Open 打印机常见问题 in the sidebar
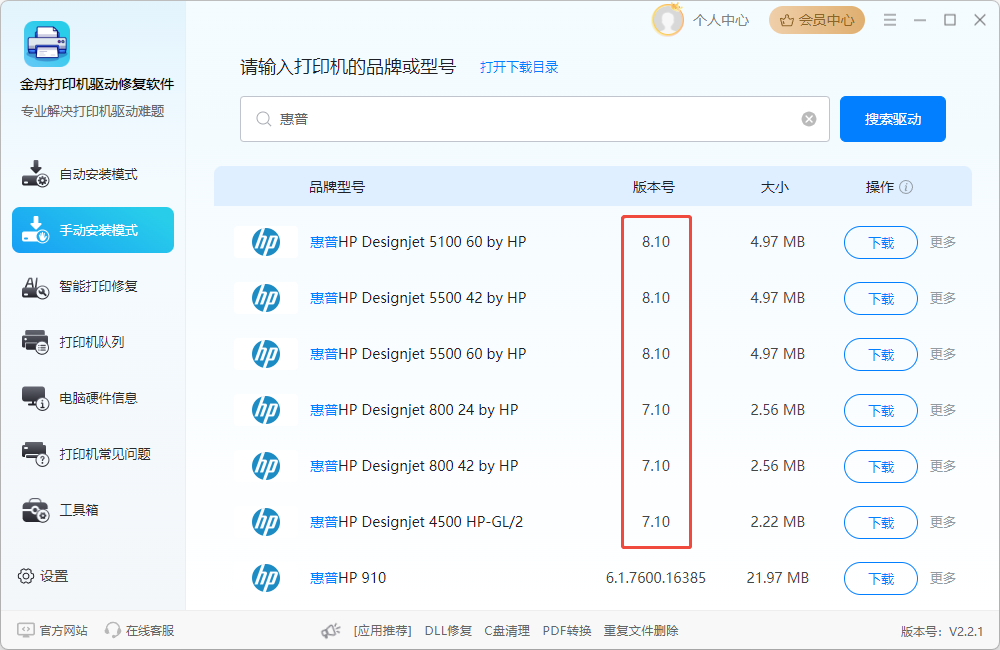Viewport: 1000px width, 650px height. (x=92, y=454)
